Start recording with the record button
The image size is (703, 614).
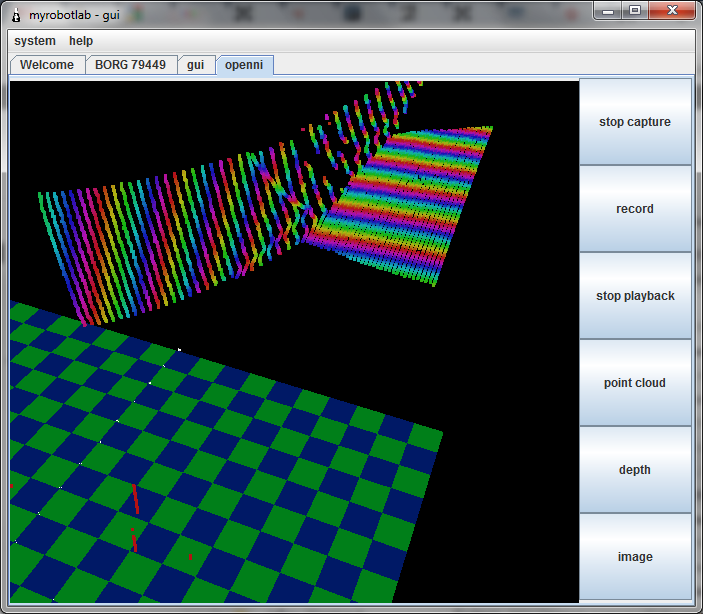[635, 209]
